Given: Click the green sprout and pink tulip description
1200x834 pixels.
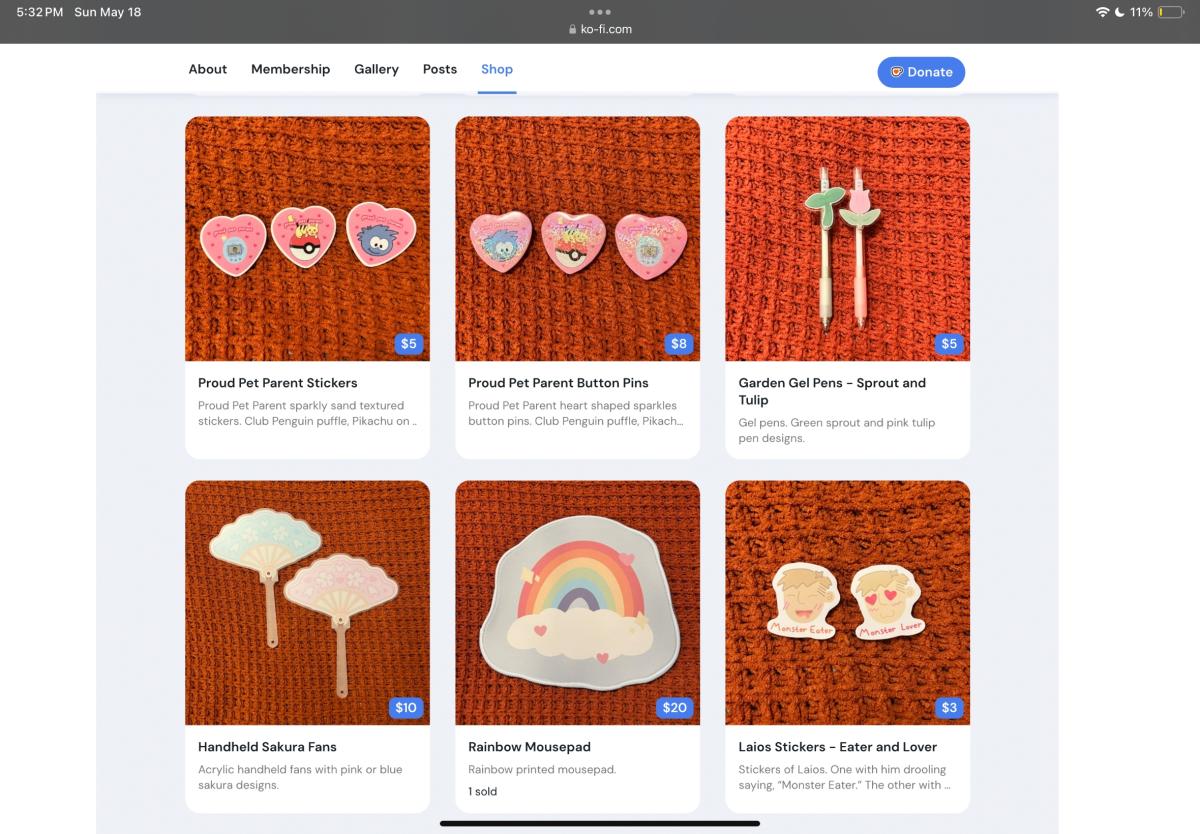Looking at the screenshot, I should [x=837, y=430].
